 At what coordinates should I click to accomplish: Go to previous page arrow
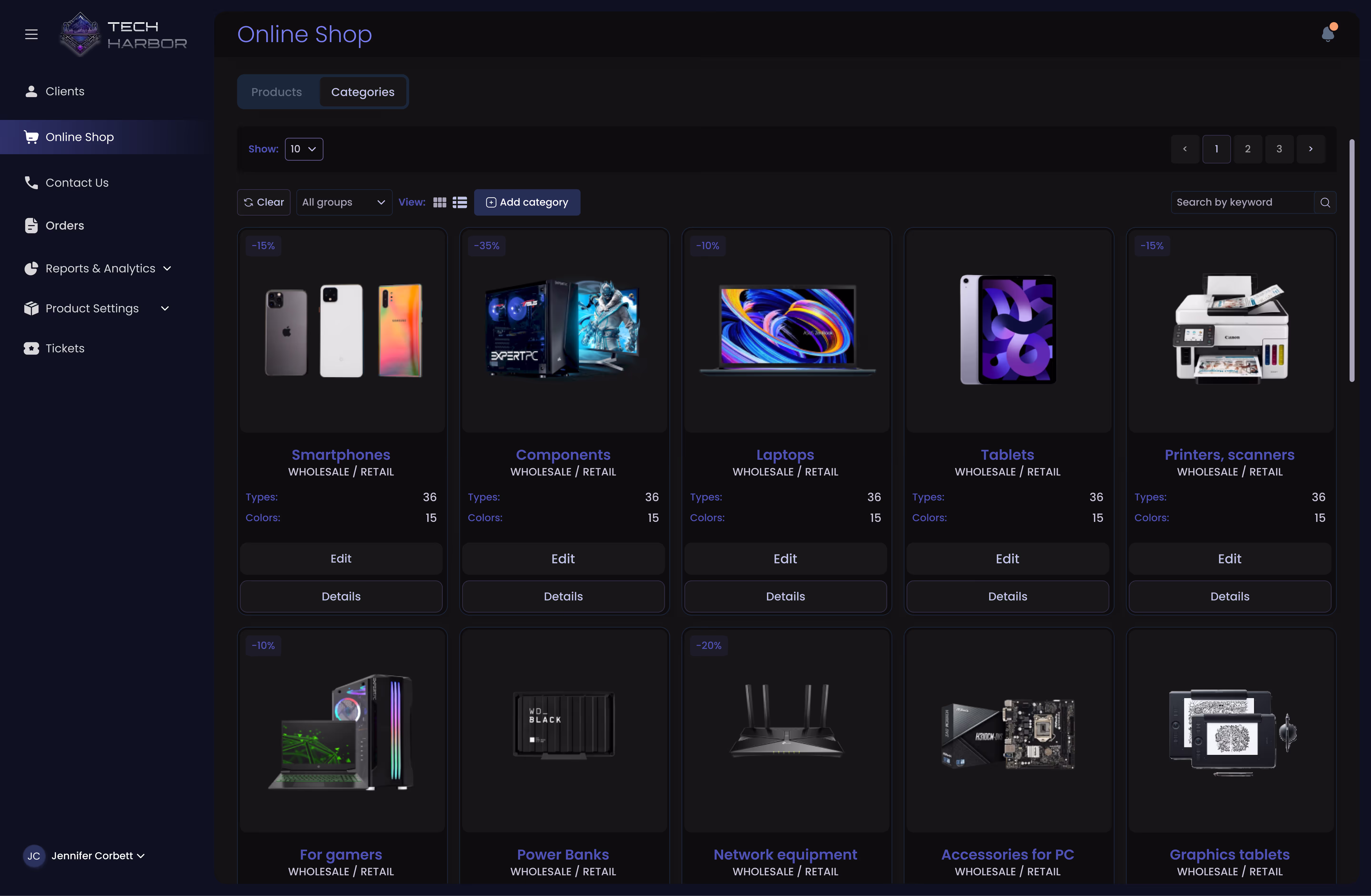tap(1185, 149)
